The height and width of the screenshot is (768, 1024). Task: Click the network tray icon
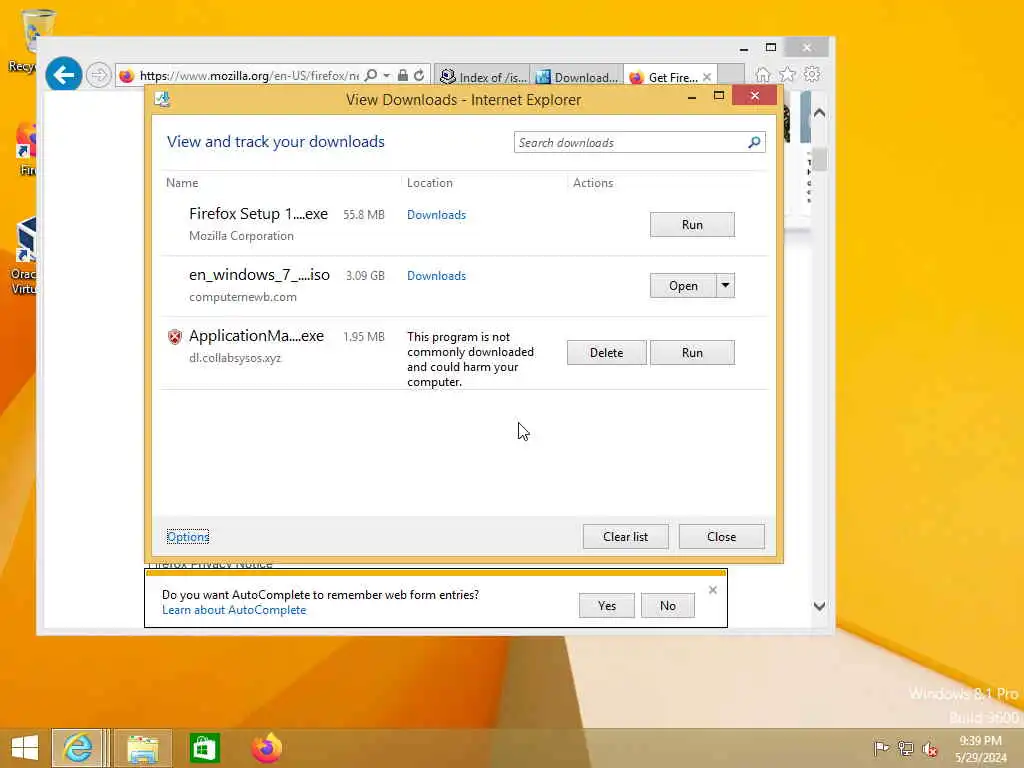click(905, 748)
